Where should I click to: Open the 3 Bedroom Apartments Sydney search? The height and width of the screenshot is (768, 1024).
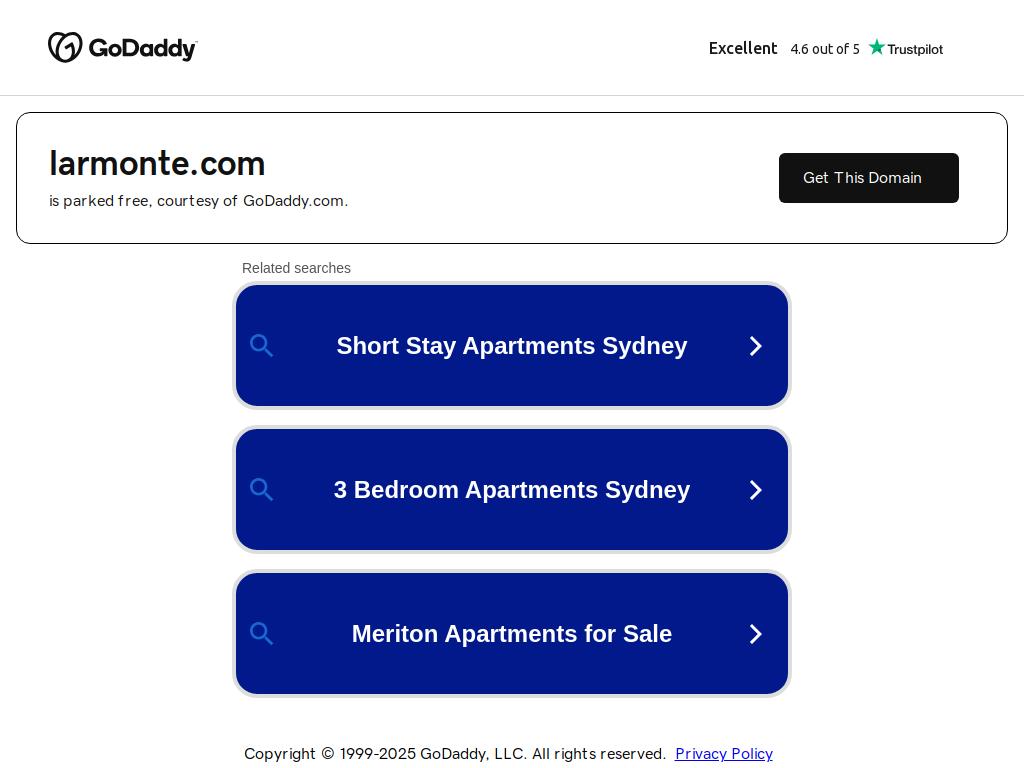[x=512, y=490]
